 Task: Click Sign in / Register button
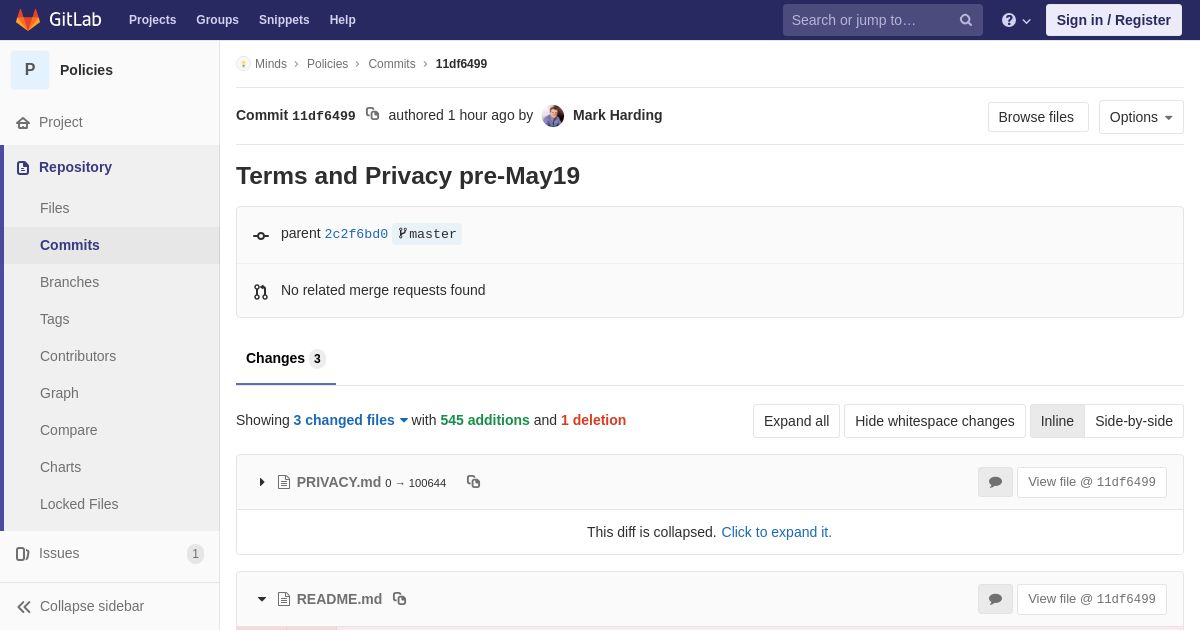[x=1113, y=20]
